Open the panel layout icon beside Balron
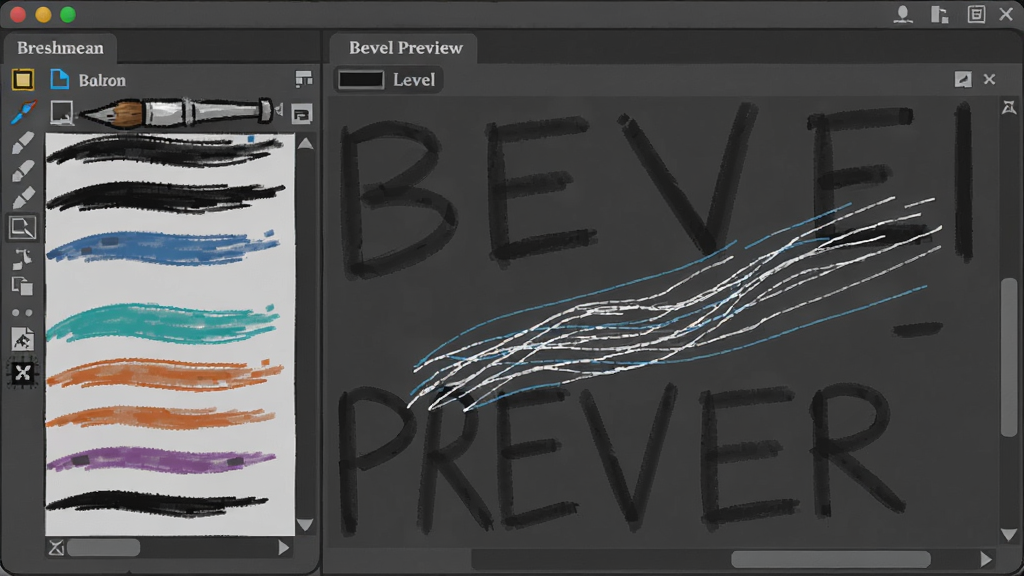 [304, 80]
